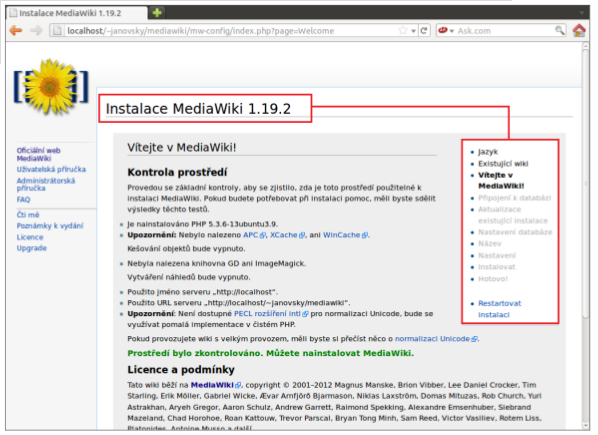Click the Licence a podmínky heading
This screenshot has width=598, height=435.
tap(181, 369)
